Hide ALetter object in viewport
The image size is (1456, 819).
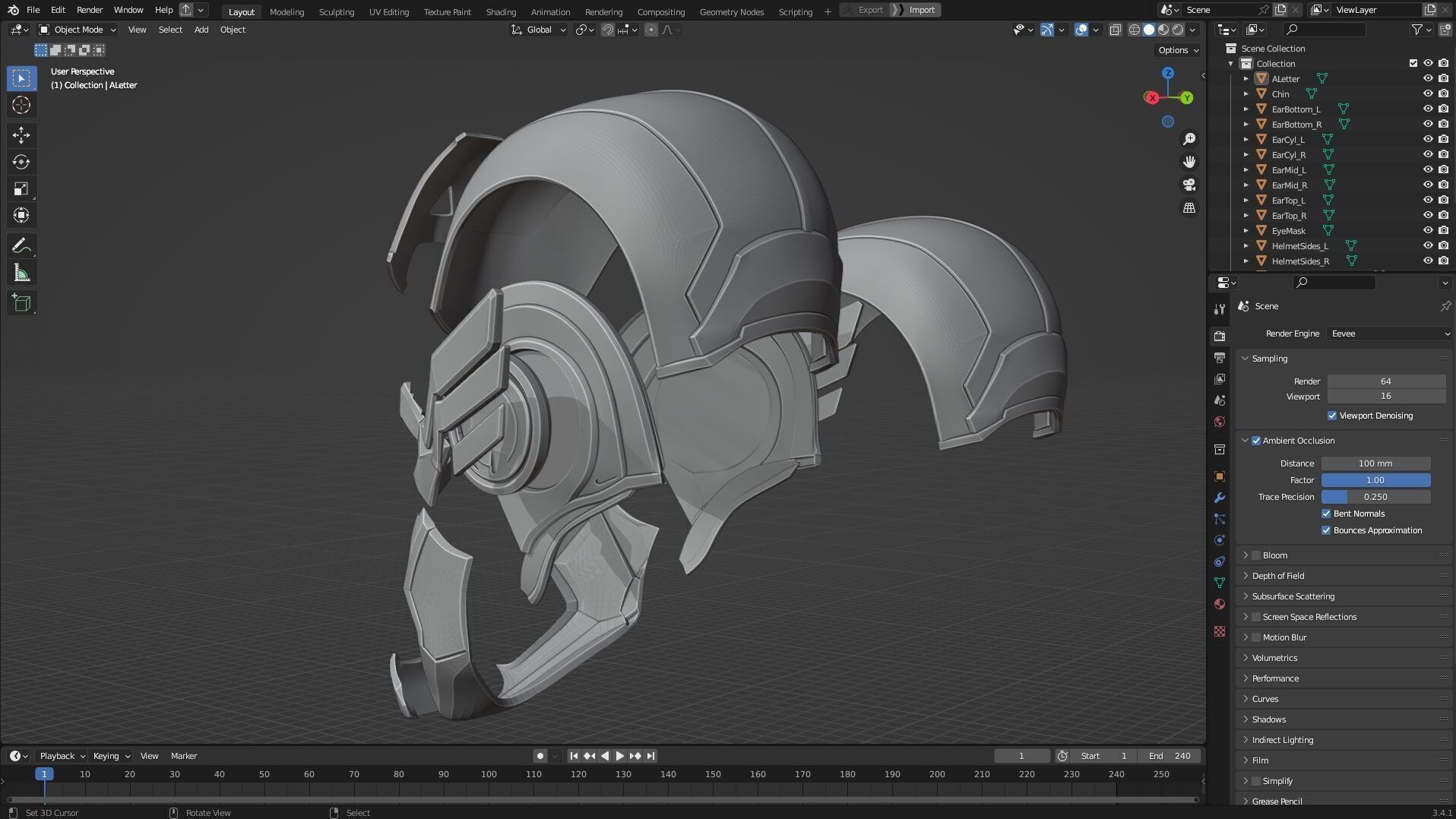click(x=1428, y=78)
